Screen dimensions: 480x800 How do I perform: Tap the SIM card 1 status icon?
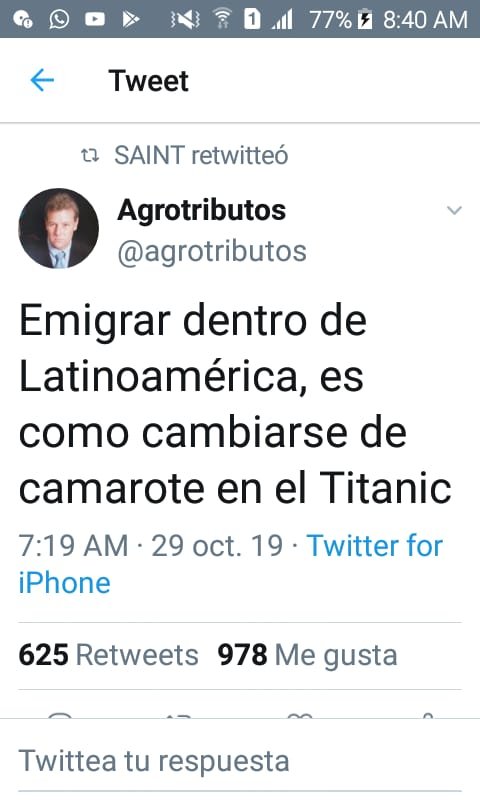click(x=252, y=19)
